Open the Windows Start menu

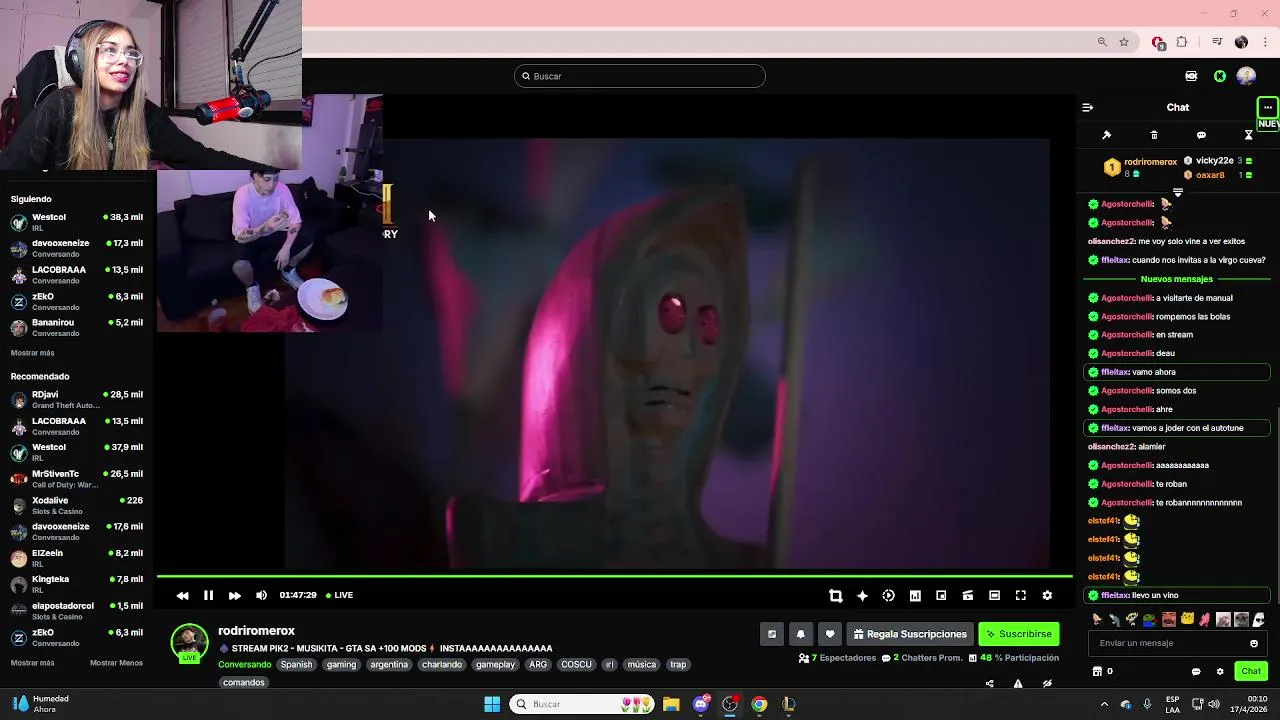pyautogui.click(x=492, y=704)
